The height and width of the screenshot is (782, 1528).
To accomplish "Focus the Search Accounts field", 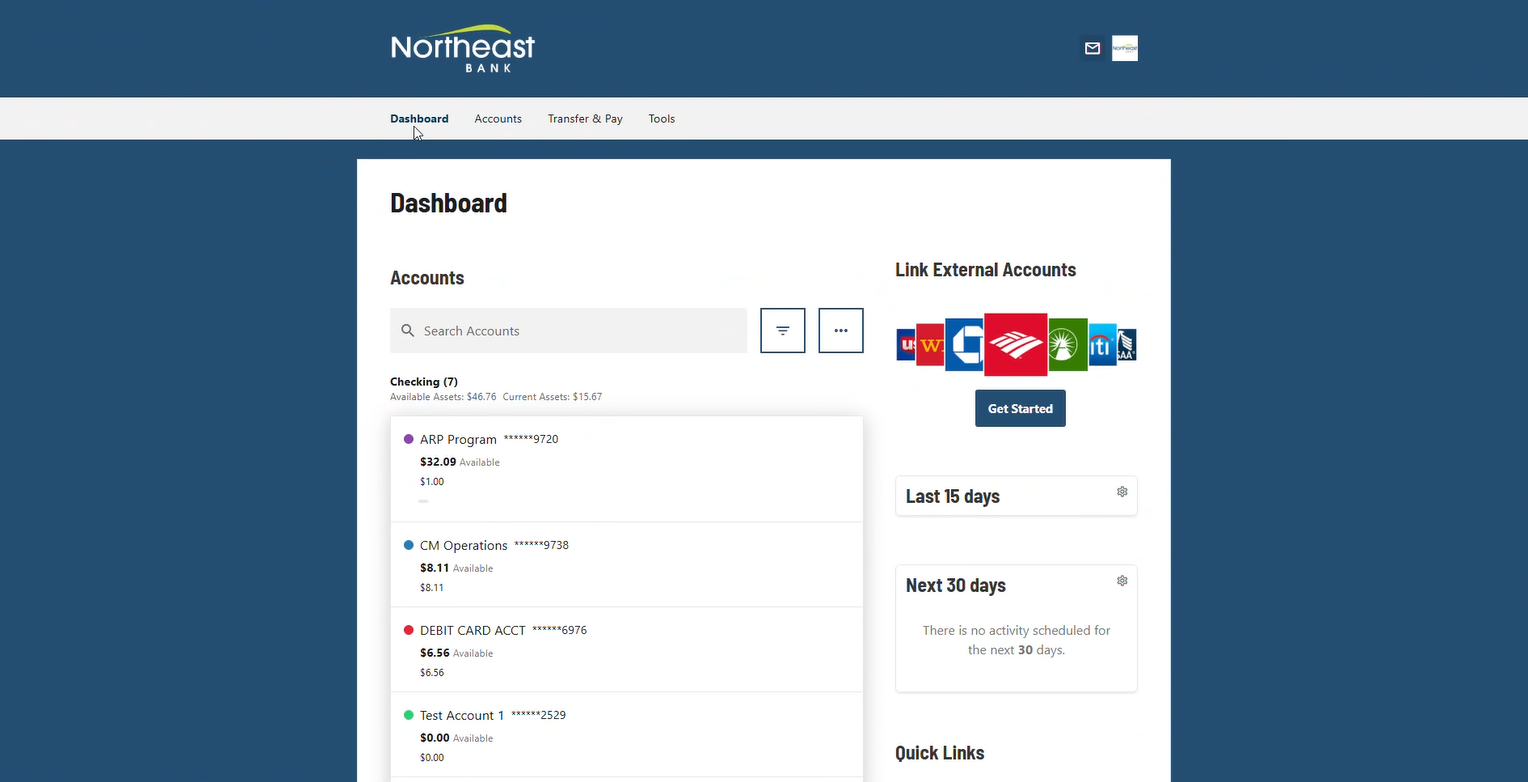I will [568, 330].
